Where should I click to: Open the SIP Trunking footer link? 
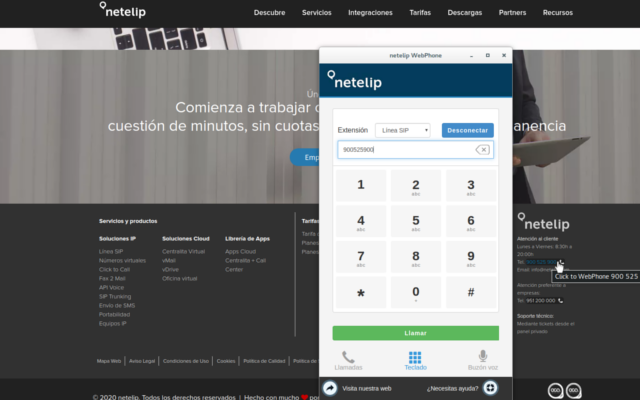[115, 296]
